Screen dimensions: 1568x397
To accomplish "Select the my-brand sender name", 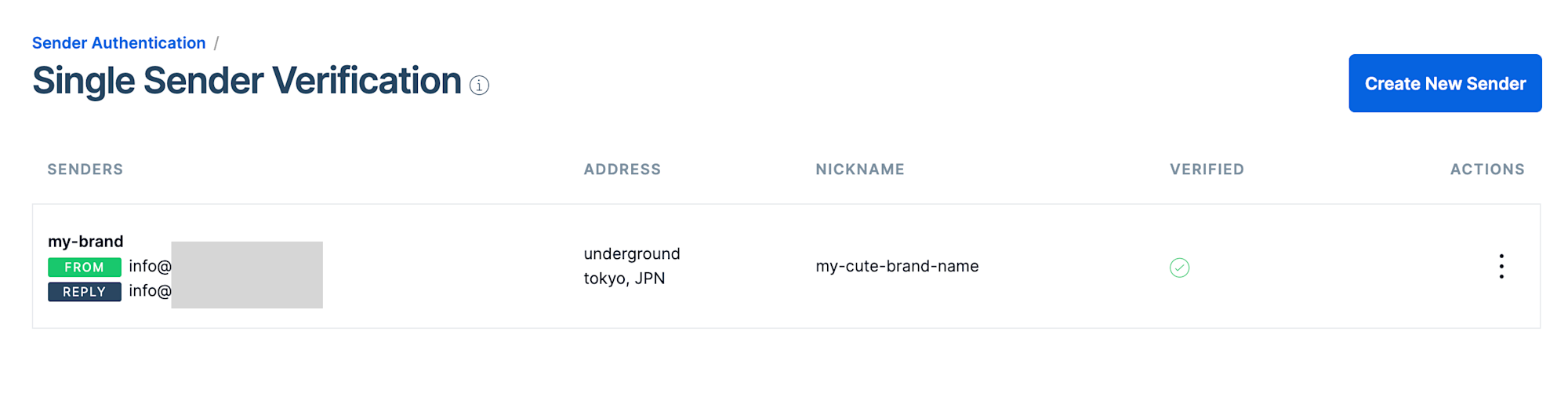I will pos(85,242).
